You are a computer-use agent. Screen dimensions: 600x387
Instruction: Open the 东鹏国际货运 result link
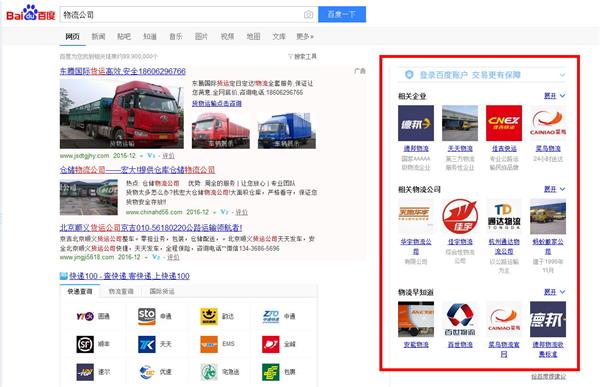pos(122,71)
